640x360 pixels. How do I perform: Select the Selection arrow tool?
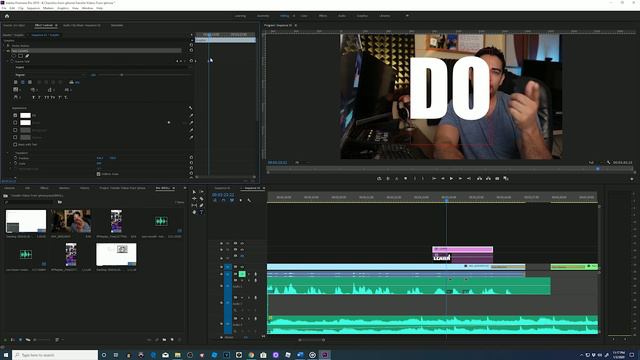[194, 192]
